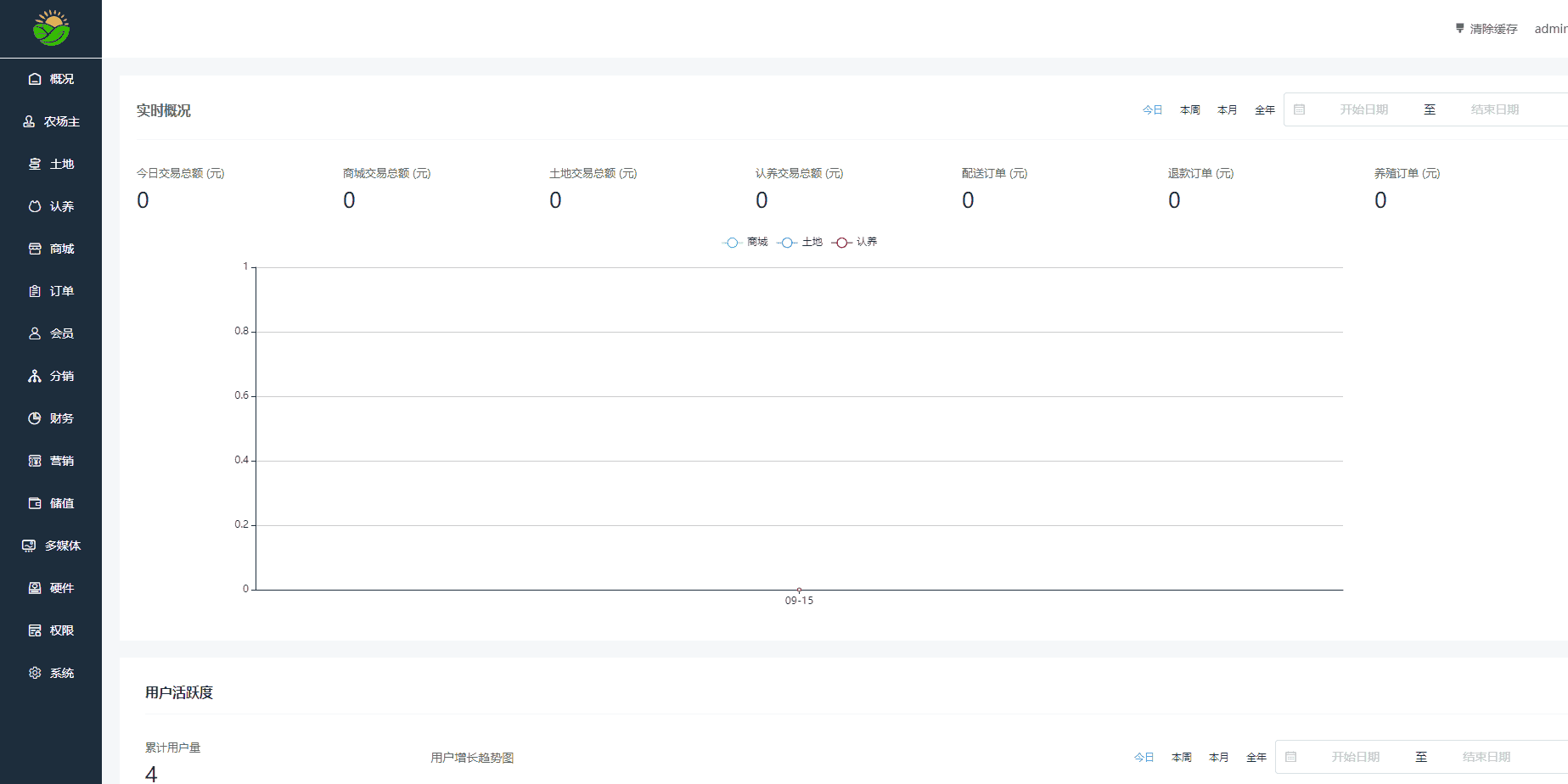Click the 土地交易总额 (元) label
The image size is (1568, 784).
click(593, 173)
